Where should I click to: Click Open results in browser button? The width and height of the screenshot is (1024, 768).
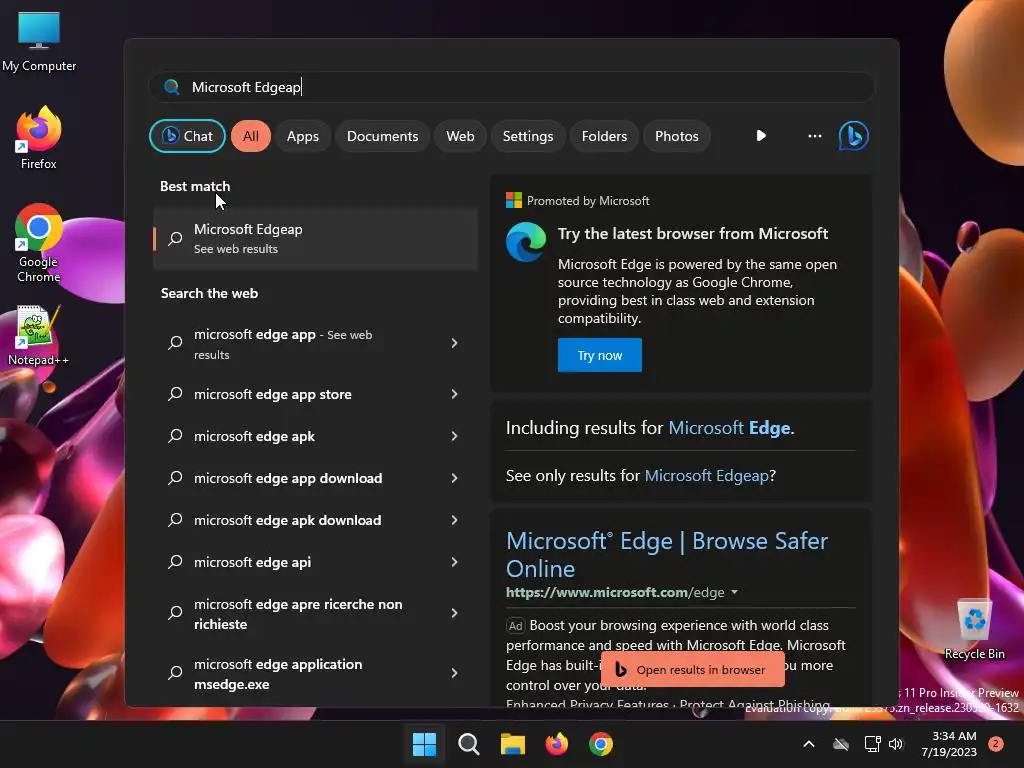point(692,669)
